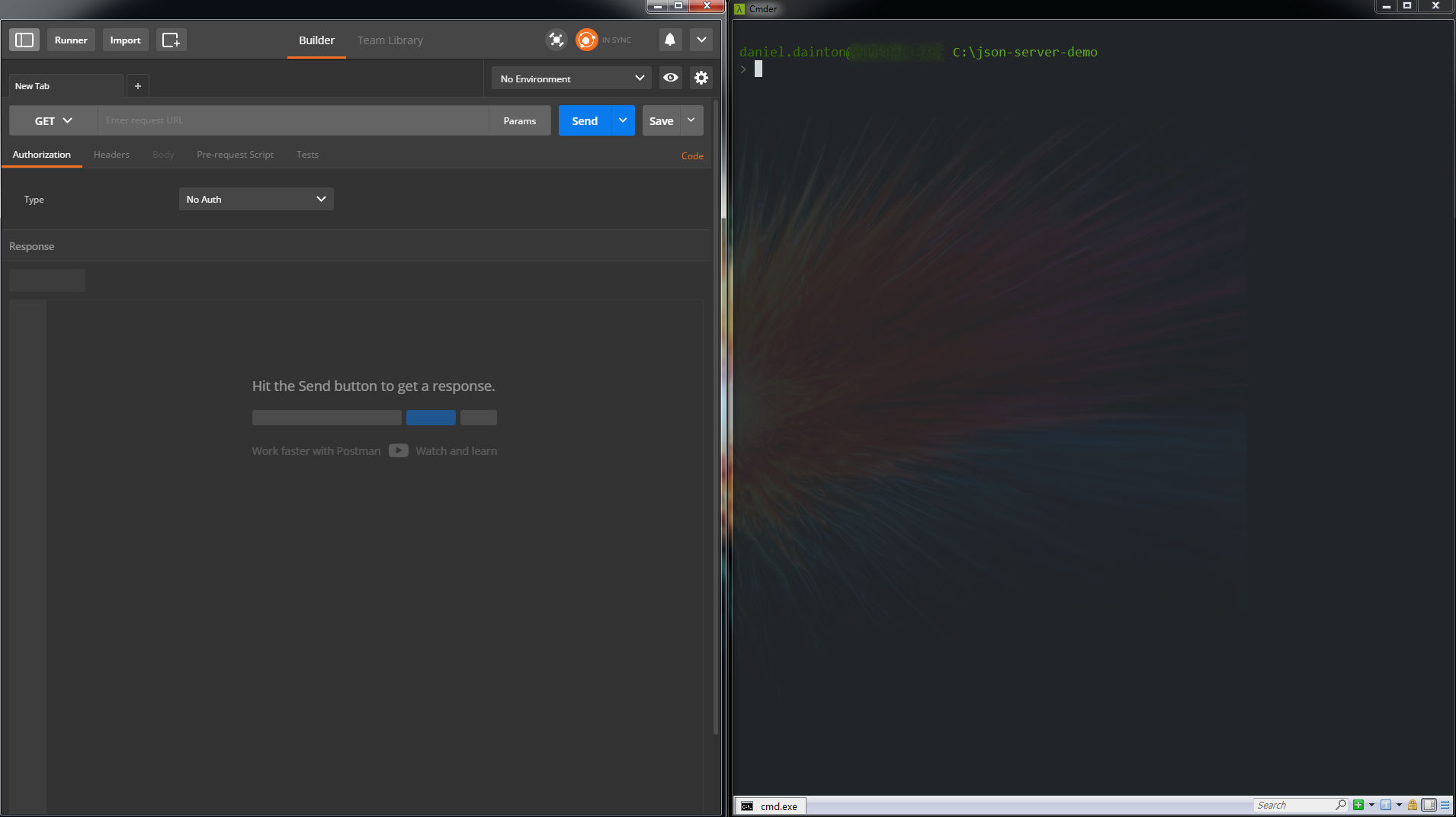Expand the GET method dropdown
1456x817 pixels.
[53, 120]
